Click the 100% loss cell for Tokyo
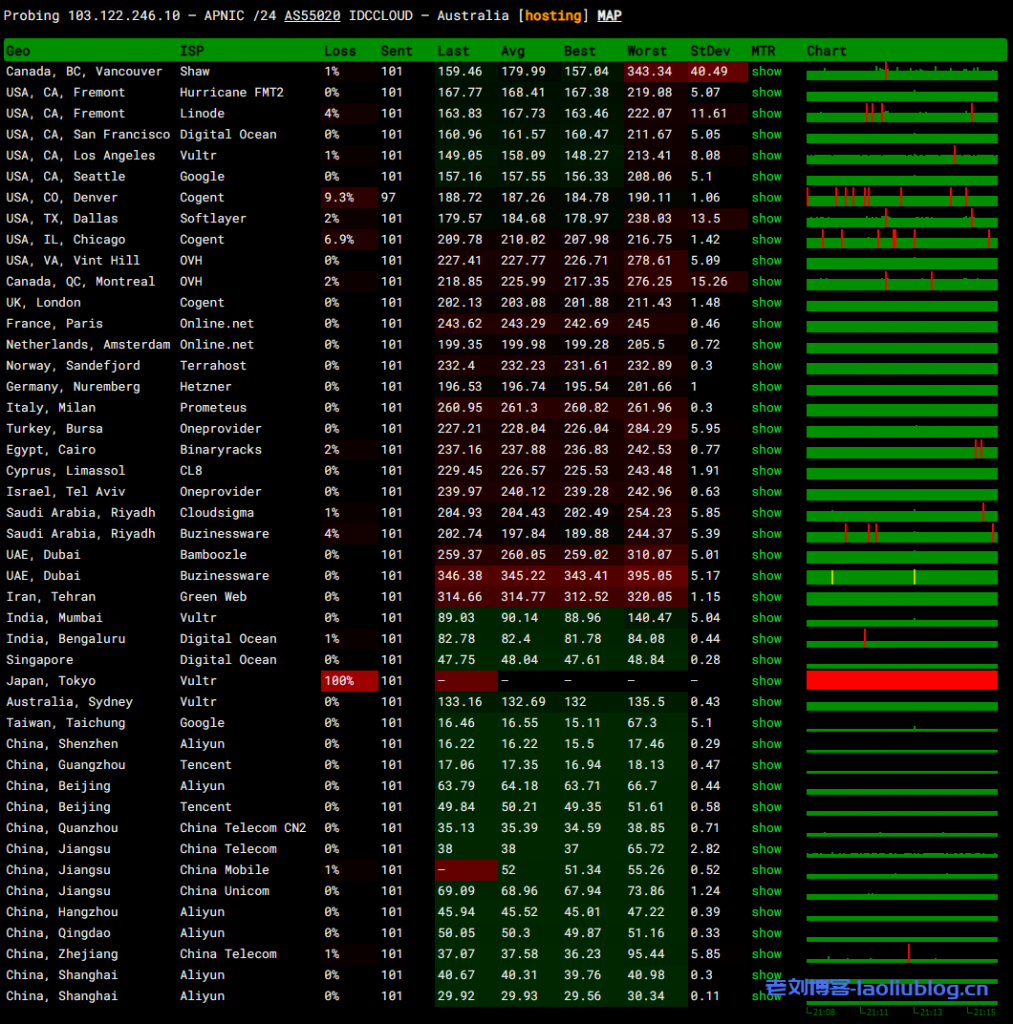The image size is (1013, 1024). click(349, 681)
